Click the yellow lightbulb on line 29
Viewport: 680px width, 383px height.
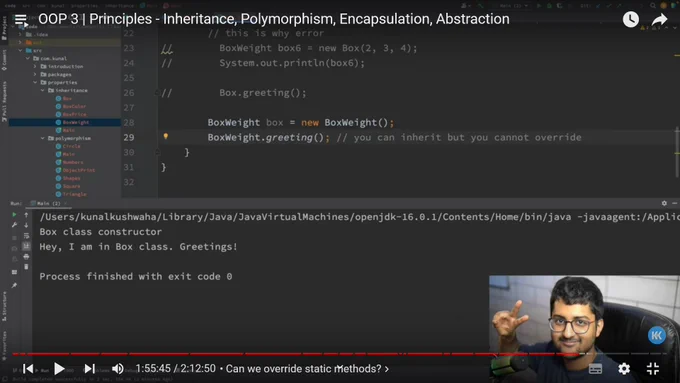tap(166, 136)
